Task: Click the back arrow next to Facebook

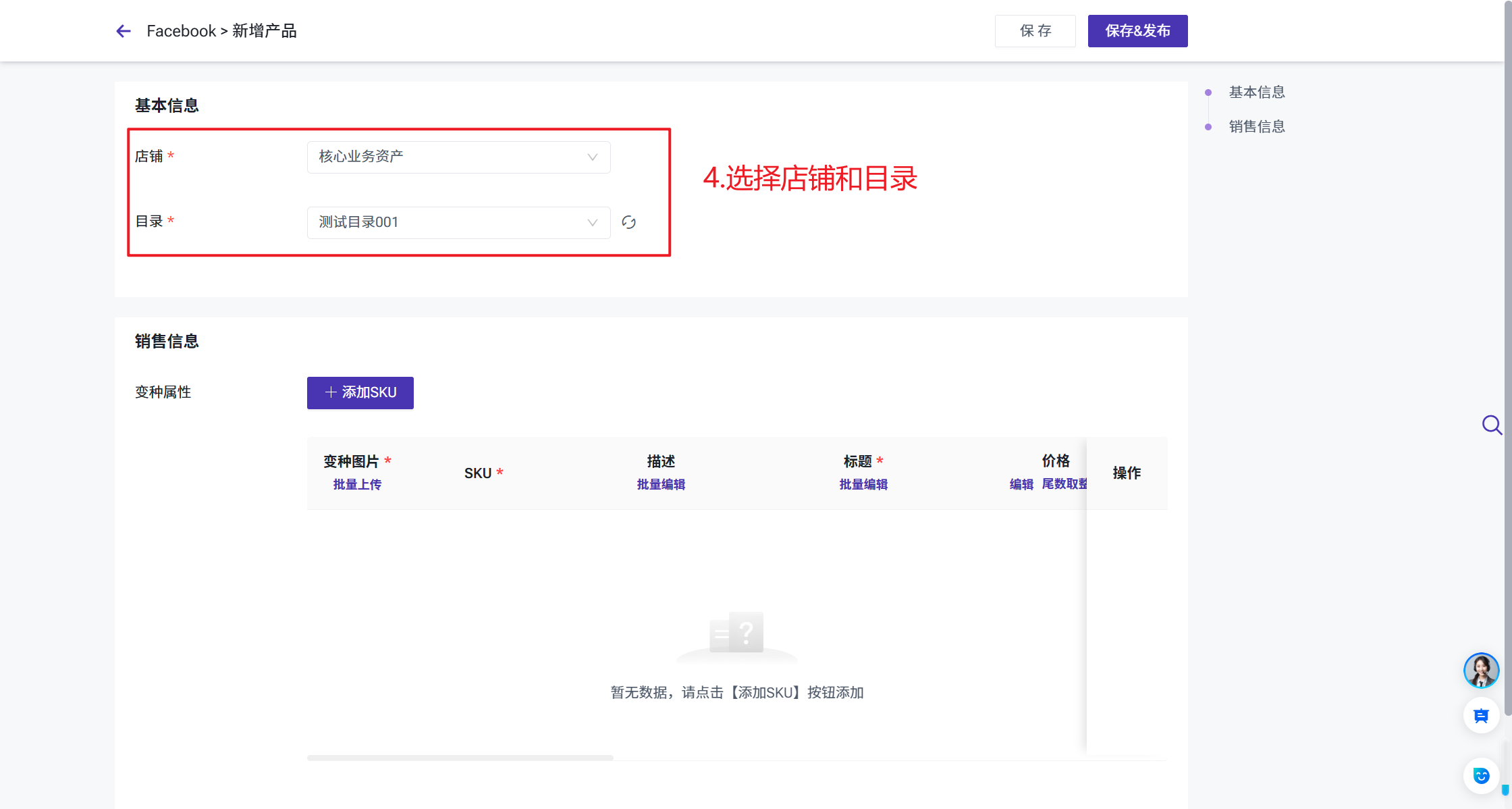Action: coord(124,31)
